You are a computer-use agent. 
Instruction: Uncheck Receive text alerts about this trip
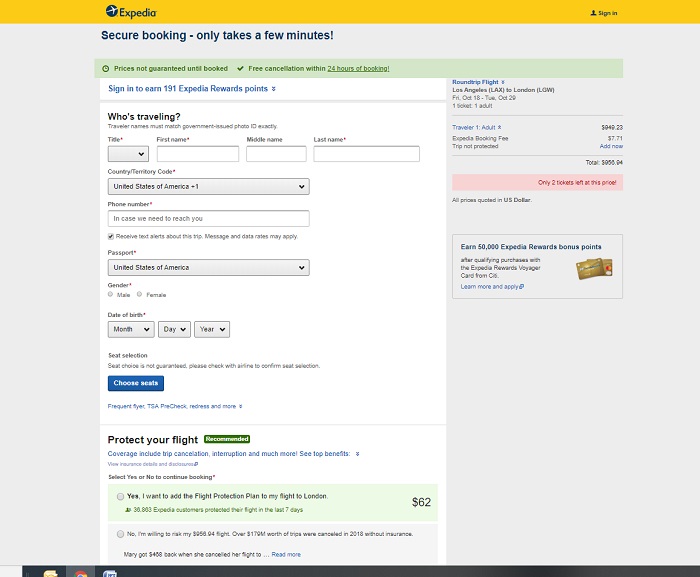point(111,237)
